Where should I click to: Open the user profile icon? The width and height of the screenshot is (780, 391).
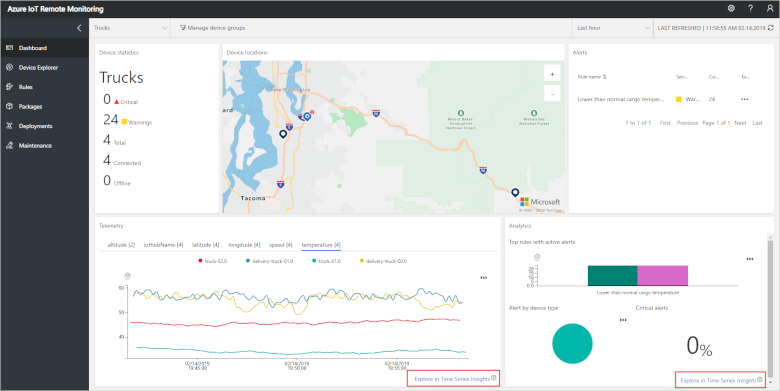[x=770, y=8]
